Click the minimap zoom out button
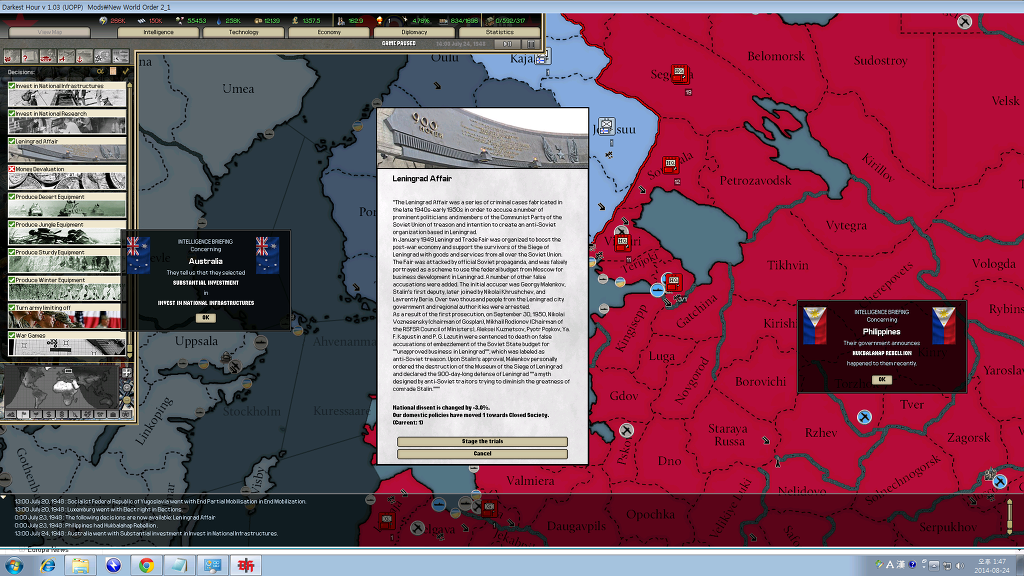 tap(127, 400)
